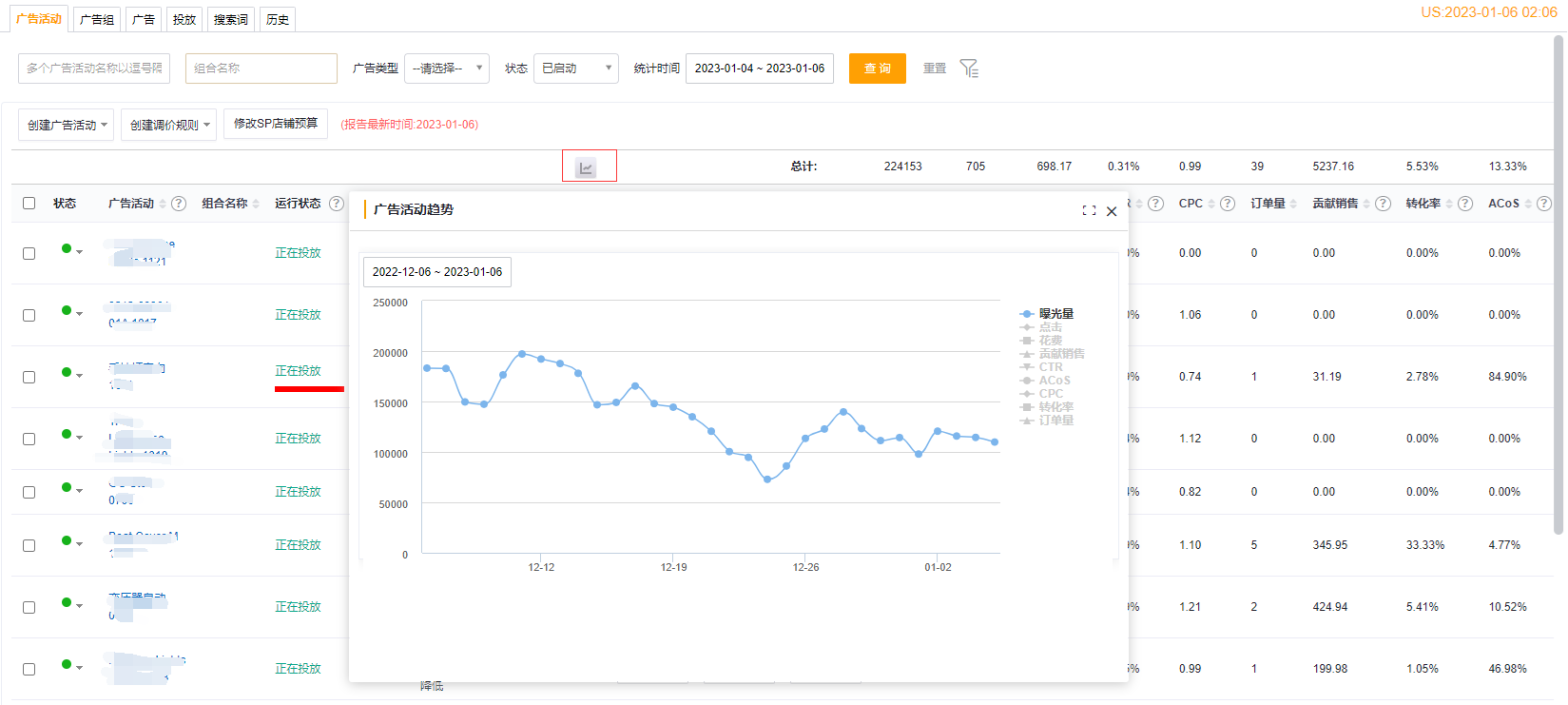The image size is (1568, 705).
Task: Click into the 组合名称 input field
Action: (261, 69)
